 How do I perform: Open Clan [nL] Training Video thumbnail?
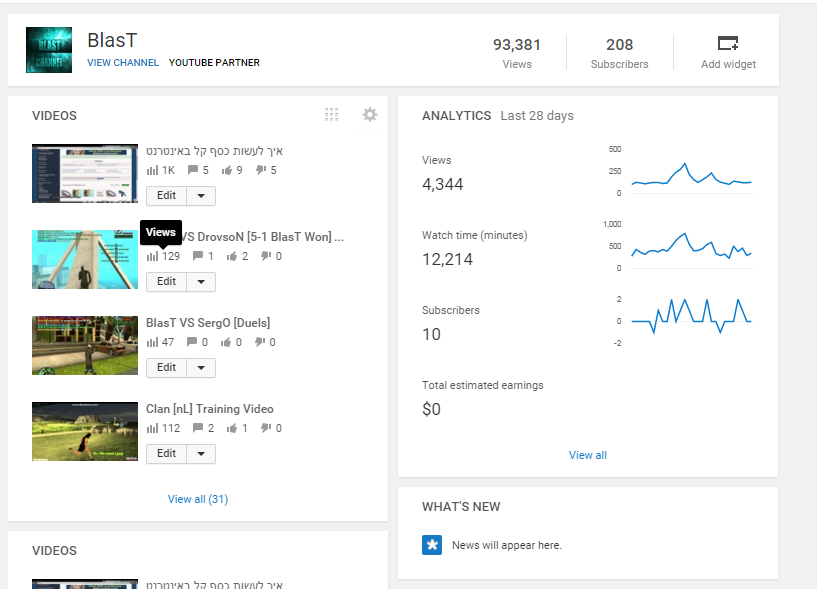(85, 431)
